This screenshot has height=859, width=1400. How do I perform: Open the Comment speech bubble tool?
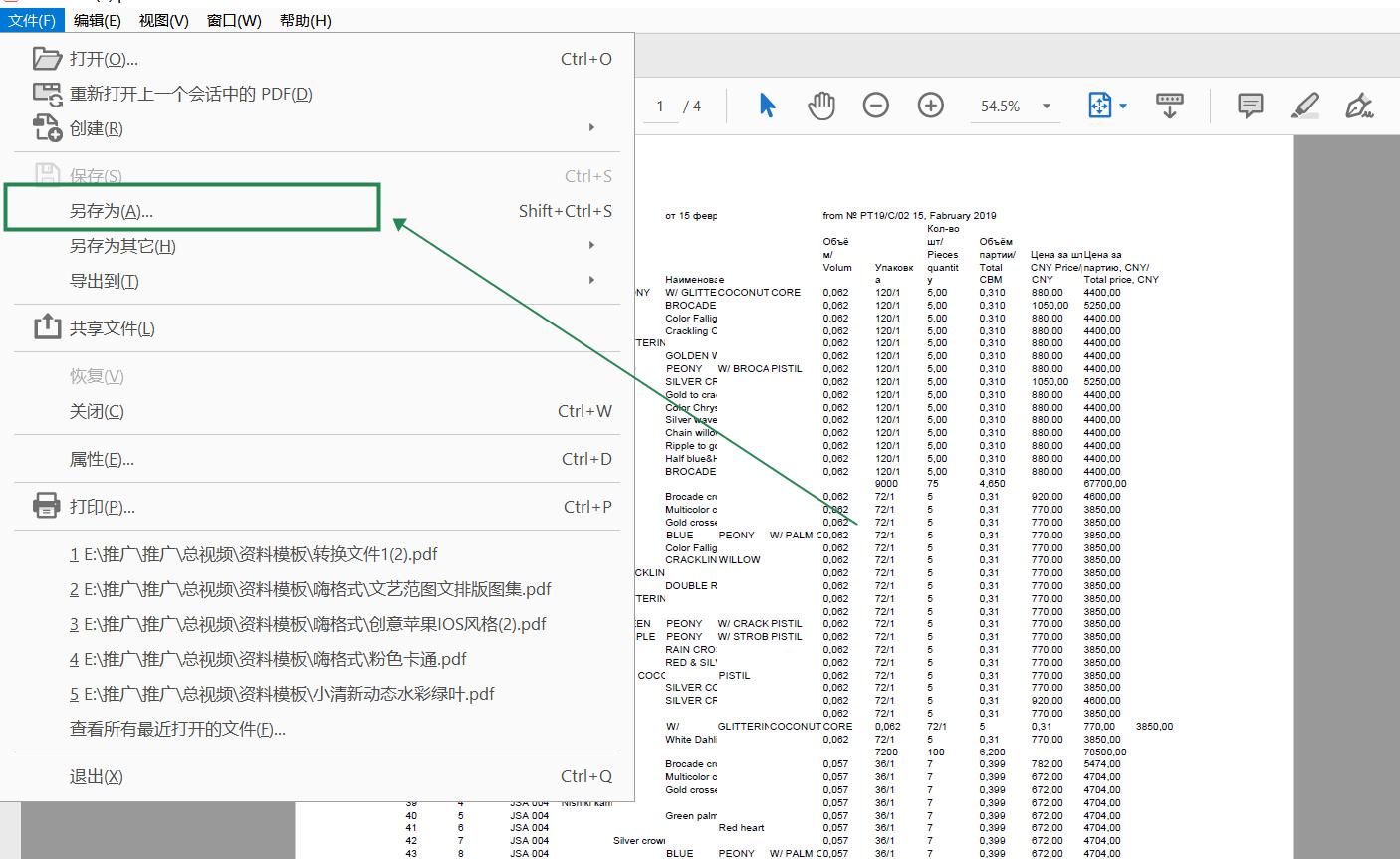point(1249,105)
